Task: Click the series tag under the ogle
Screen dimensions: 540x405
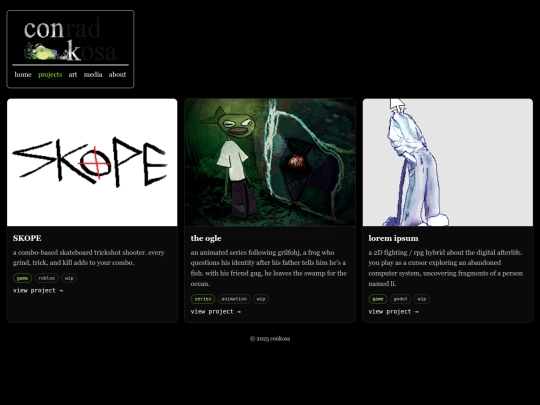Action: [203, 299]
